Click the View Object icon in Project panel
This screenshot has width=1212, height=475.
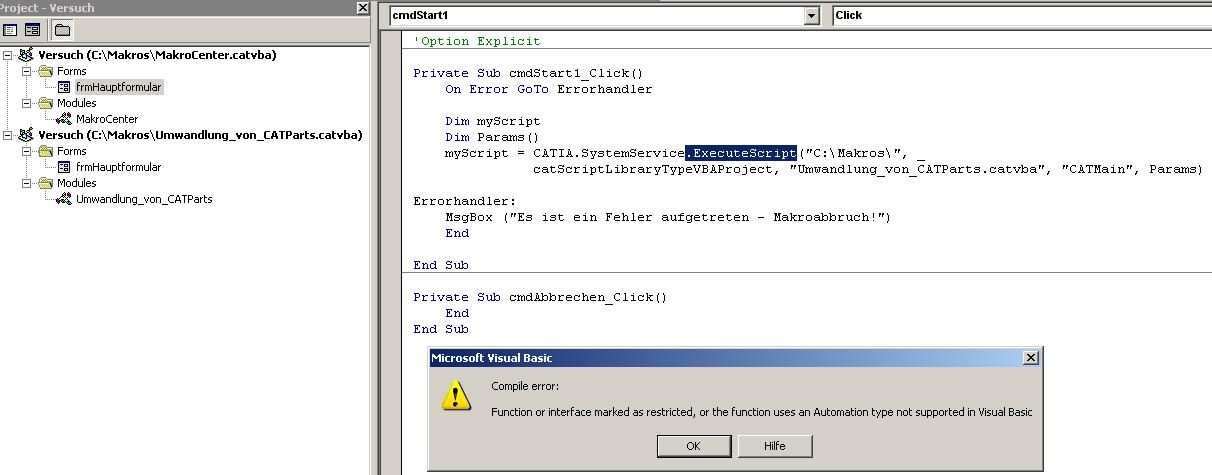point(32,30)
